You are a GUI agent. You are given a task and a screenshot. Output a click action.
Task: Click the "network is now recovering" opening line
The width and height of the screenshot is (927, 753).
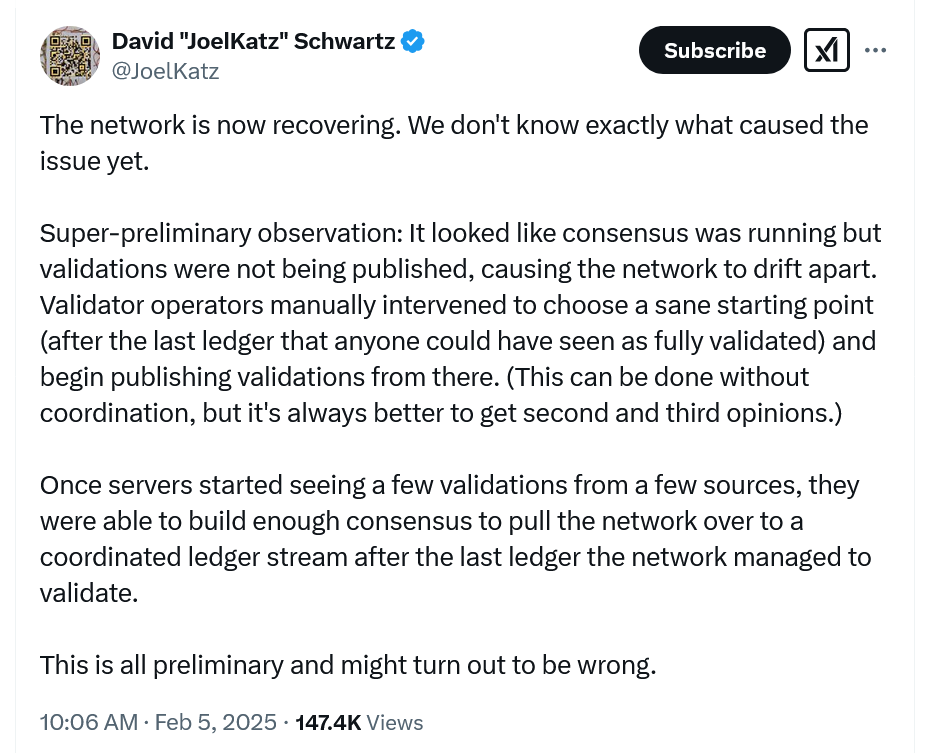tap(453, 126)
